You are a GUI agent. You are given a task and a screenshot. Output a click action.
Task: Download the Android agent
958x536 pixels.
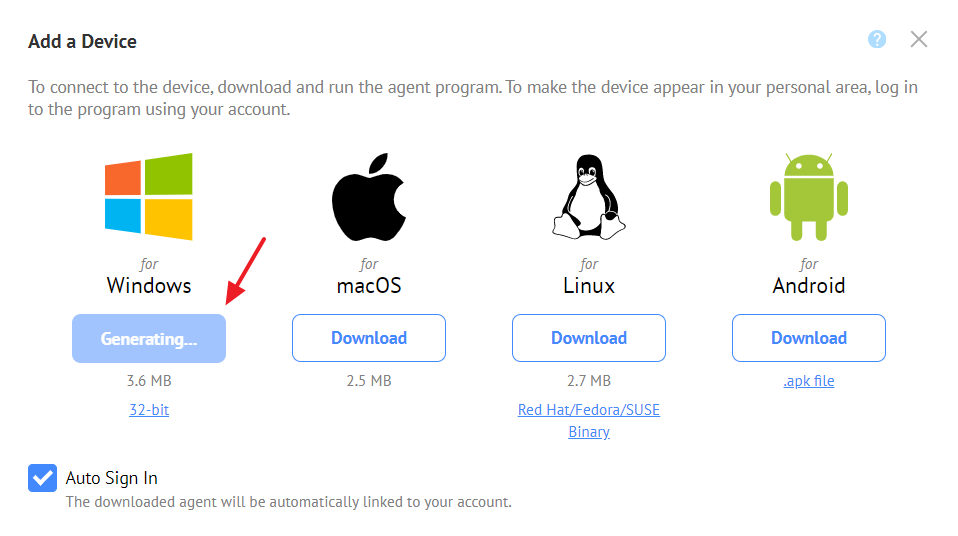809,338
